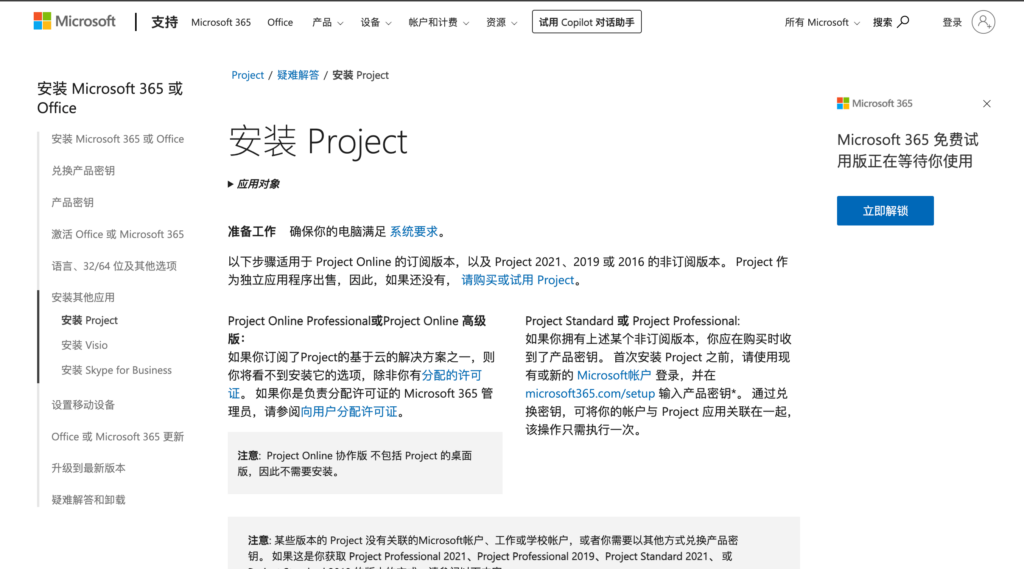Expand the 设备 dropdown menu
Image resolution: width=1024 pixels, height=569 pixels.
(x=376, y=22)
